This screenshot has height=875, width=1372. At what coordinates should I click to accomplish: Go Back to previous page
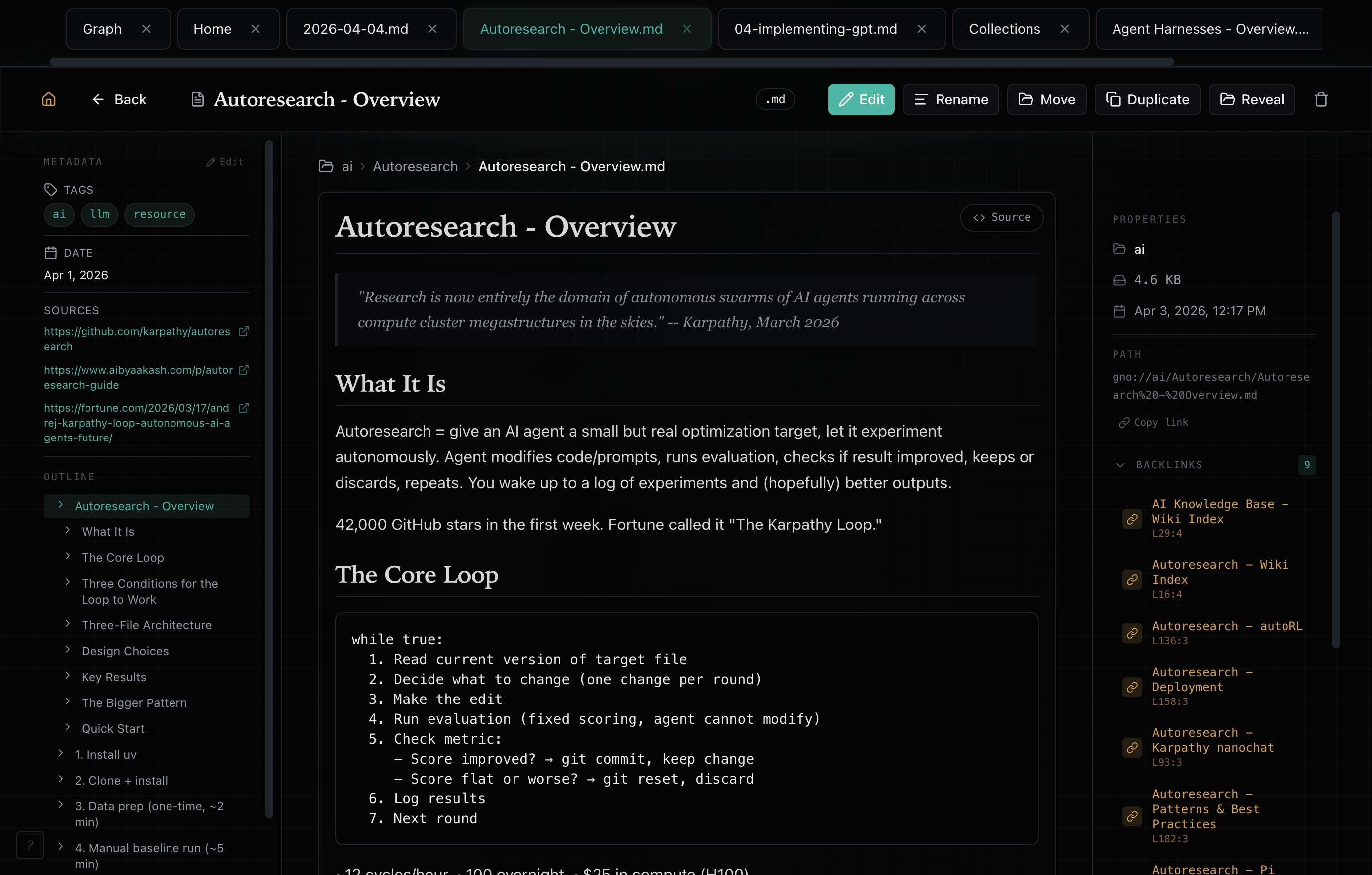click(119, 100)
